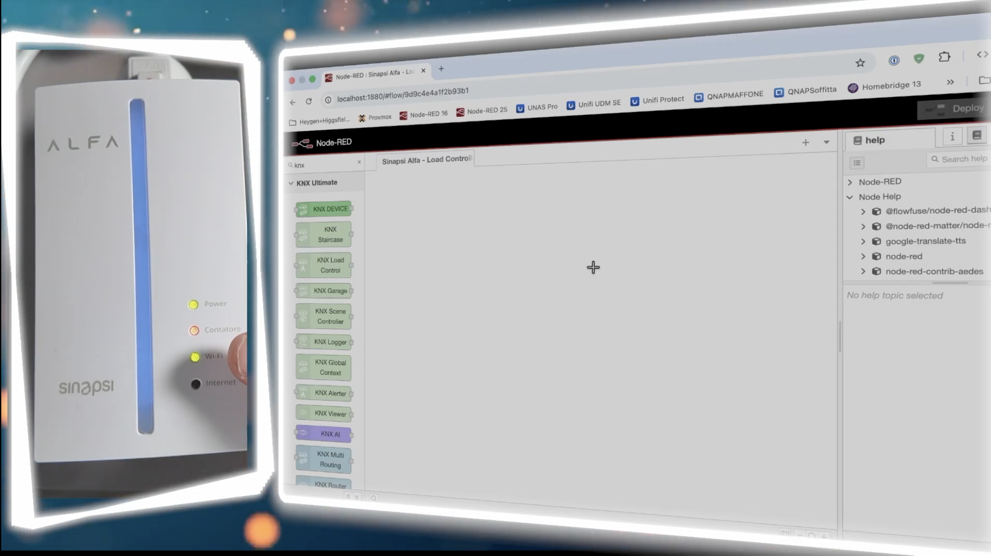Image resolution: width=991 pixels, height=556 pixels.
Task: Expand @node-red-matter help entry
Action: (x=863, y=226)
